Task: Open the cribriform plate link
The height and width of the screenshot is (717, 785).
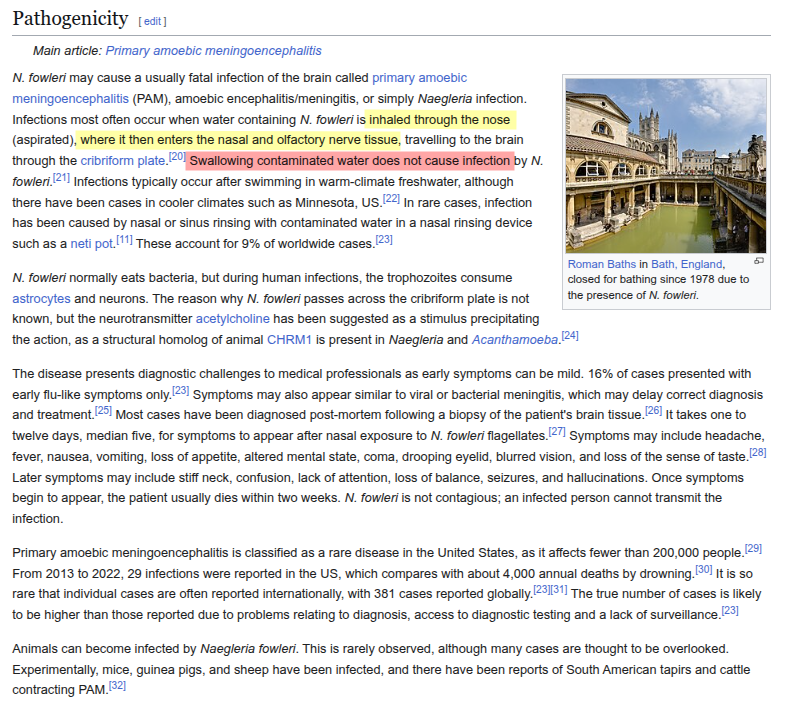Action: pyautogui.click(x=123, y=161)
